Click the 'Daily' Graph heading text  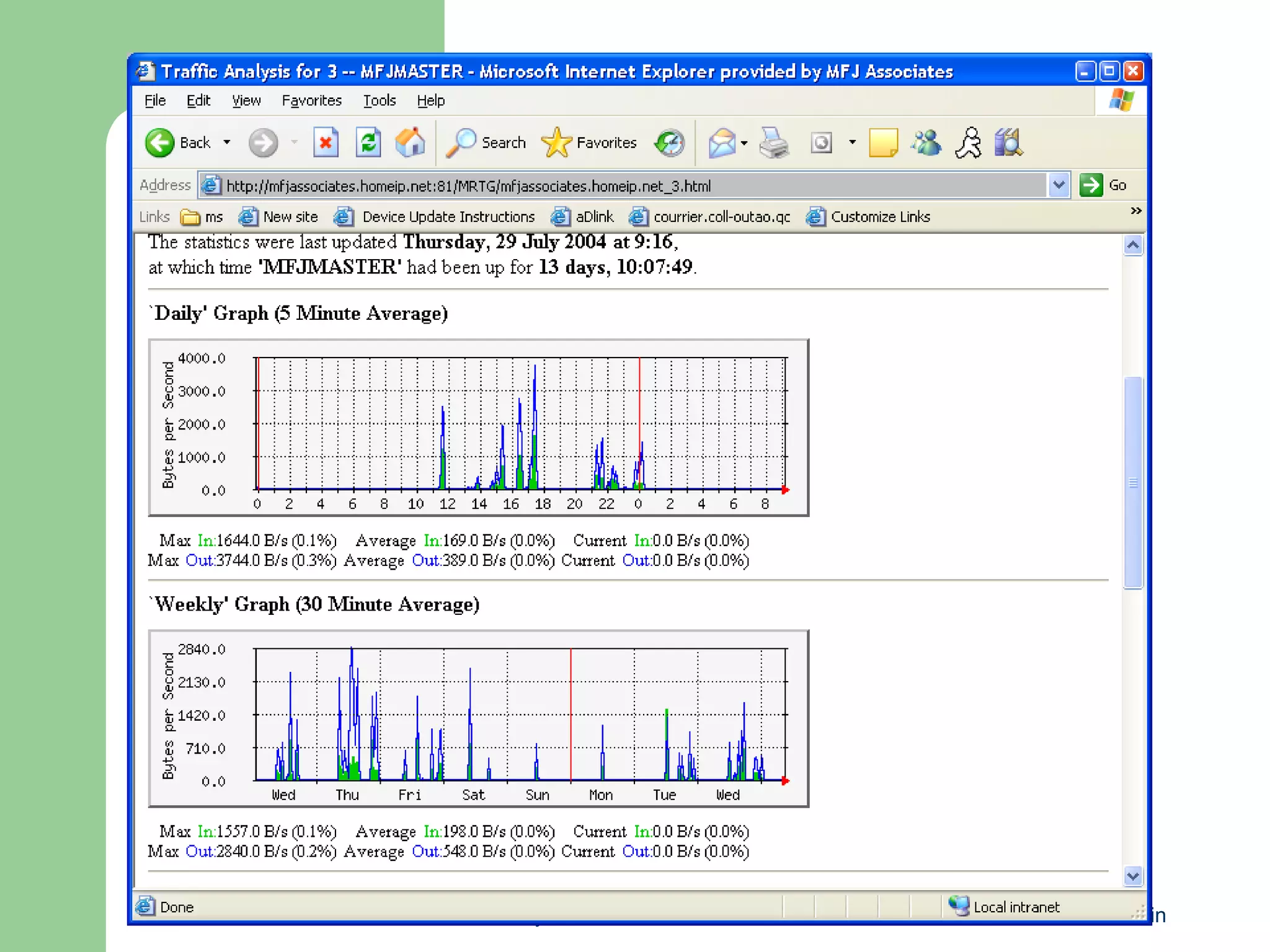pyautogui.click(x=298, y=313)
